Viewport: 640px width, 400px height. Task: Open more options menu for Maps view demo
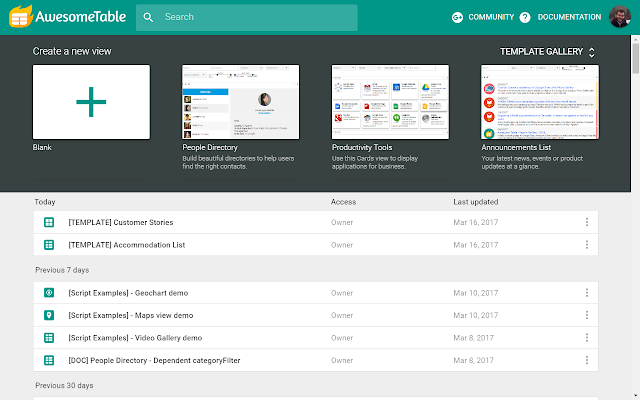tap(587, 315)
